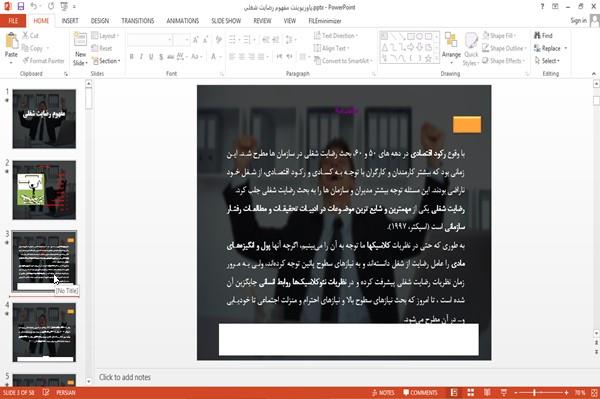This screenshot has height=399, width=600.
Task: Click the Reset slide icon
Action: (102, 48)
